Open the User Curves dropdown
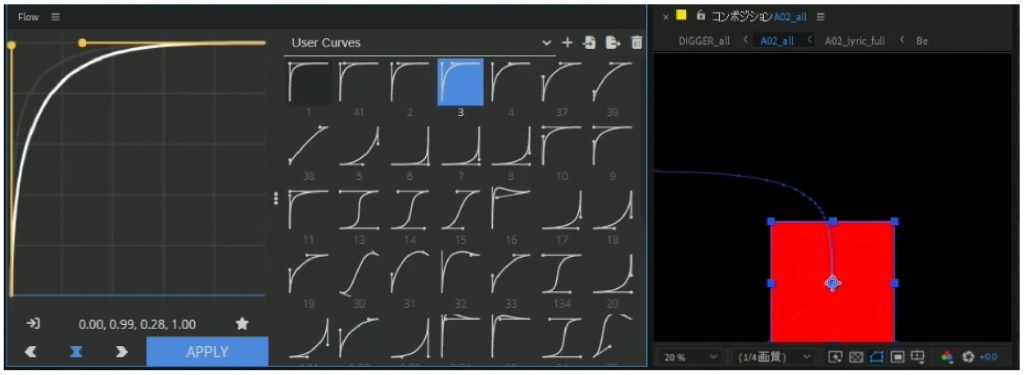This screenshot has height=375, width=1024. (x=419, y=43)
